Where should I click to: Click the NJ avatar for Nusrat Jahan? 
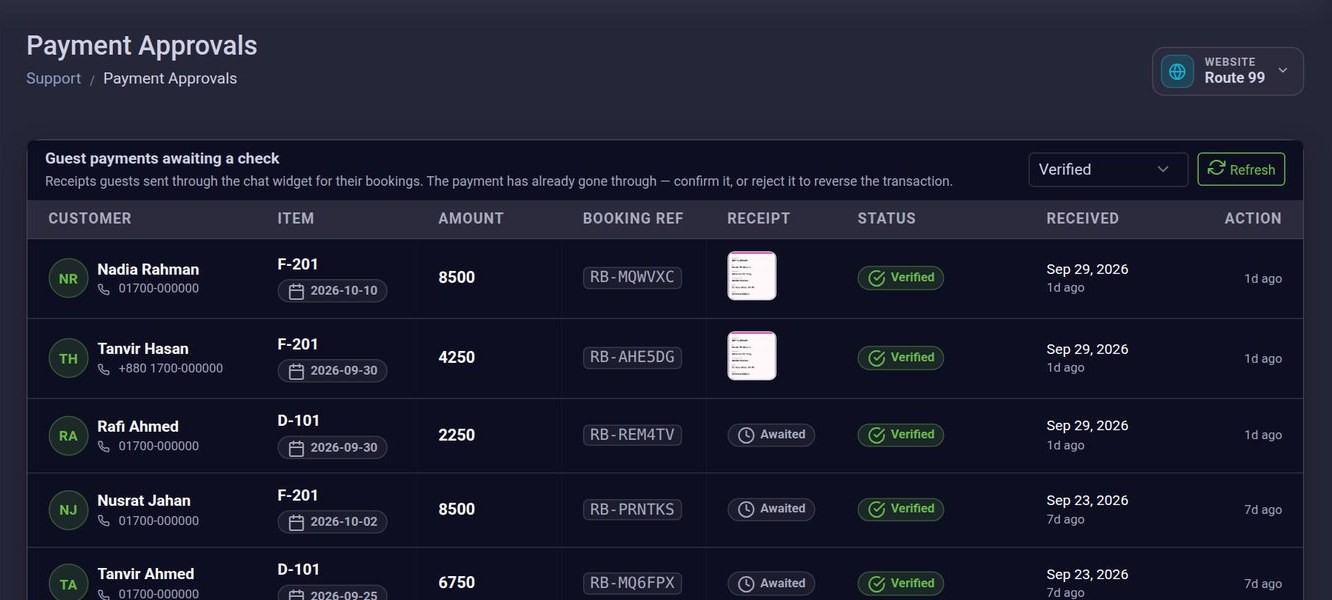point(68,510)
